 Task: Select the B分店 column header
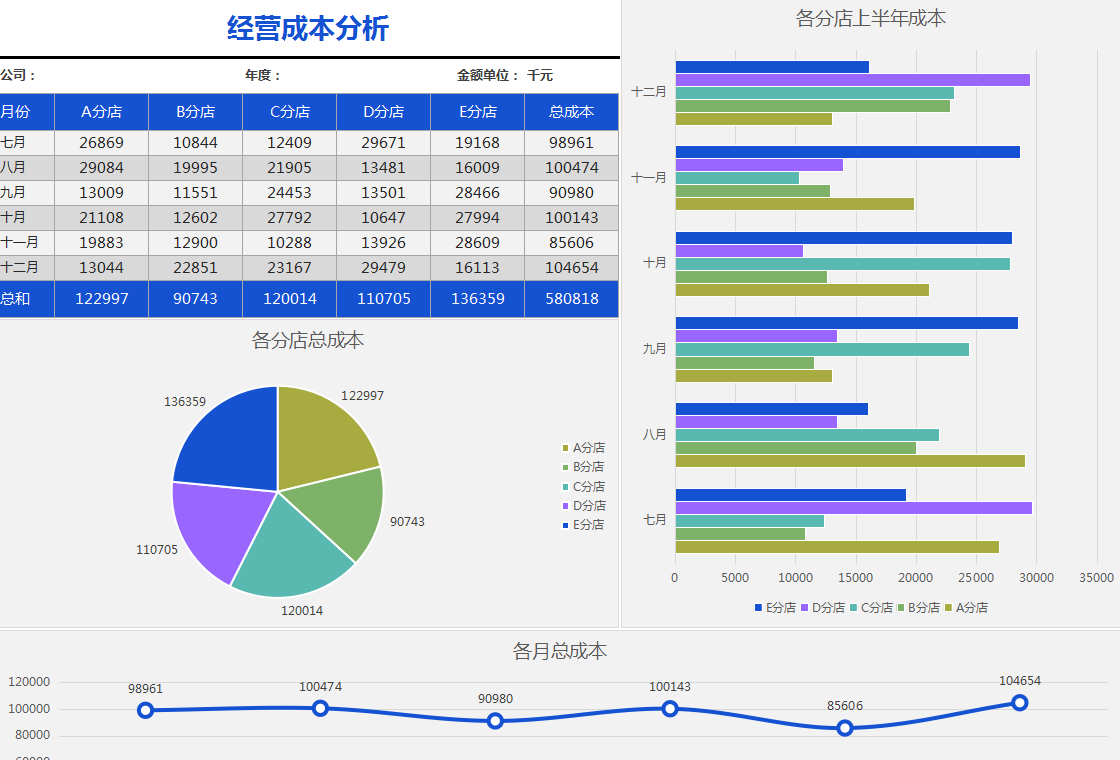(x=196, y=112)
